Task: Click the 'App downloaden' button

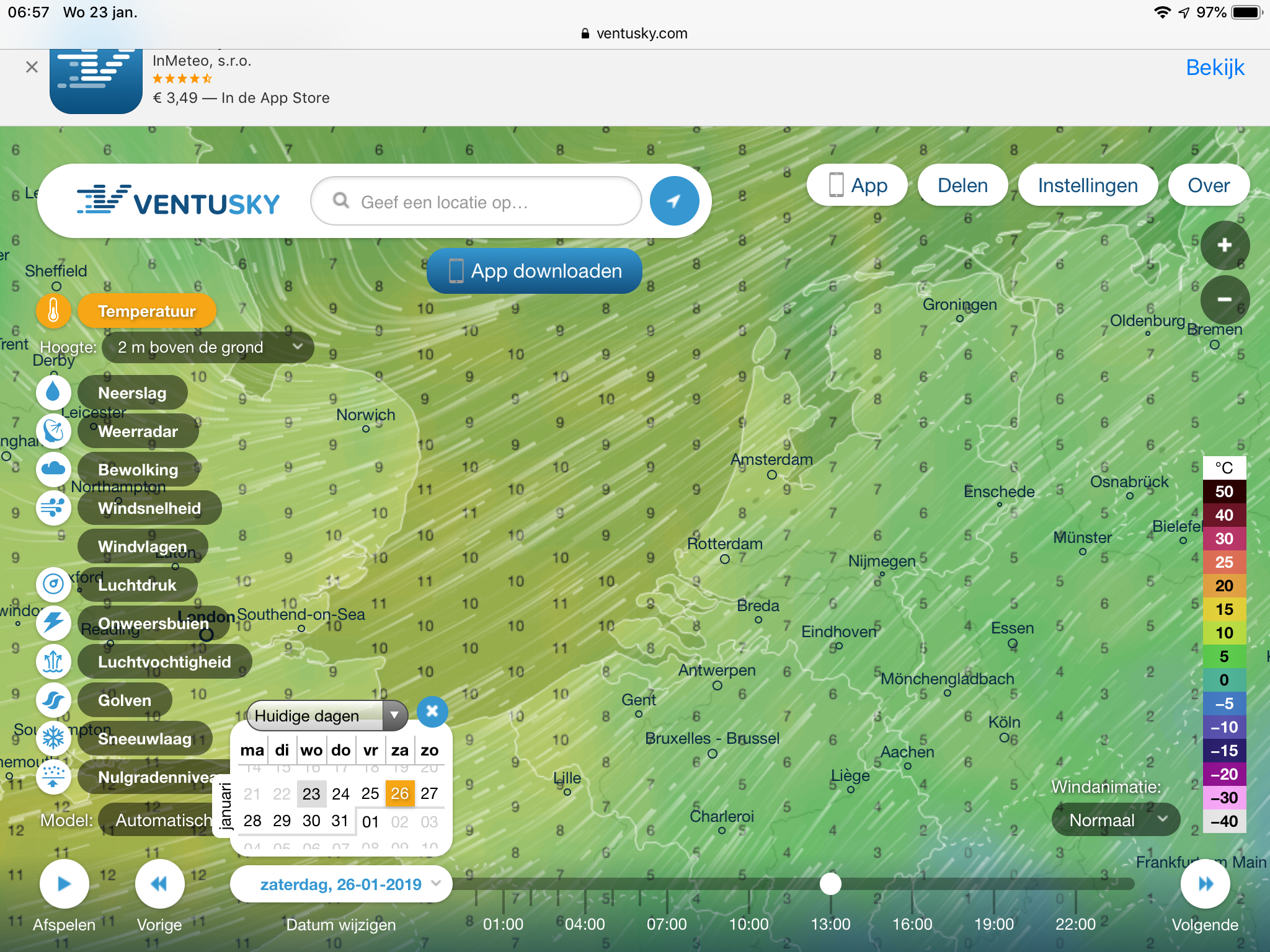Action: (x=534, y=271)
